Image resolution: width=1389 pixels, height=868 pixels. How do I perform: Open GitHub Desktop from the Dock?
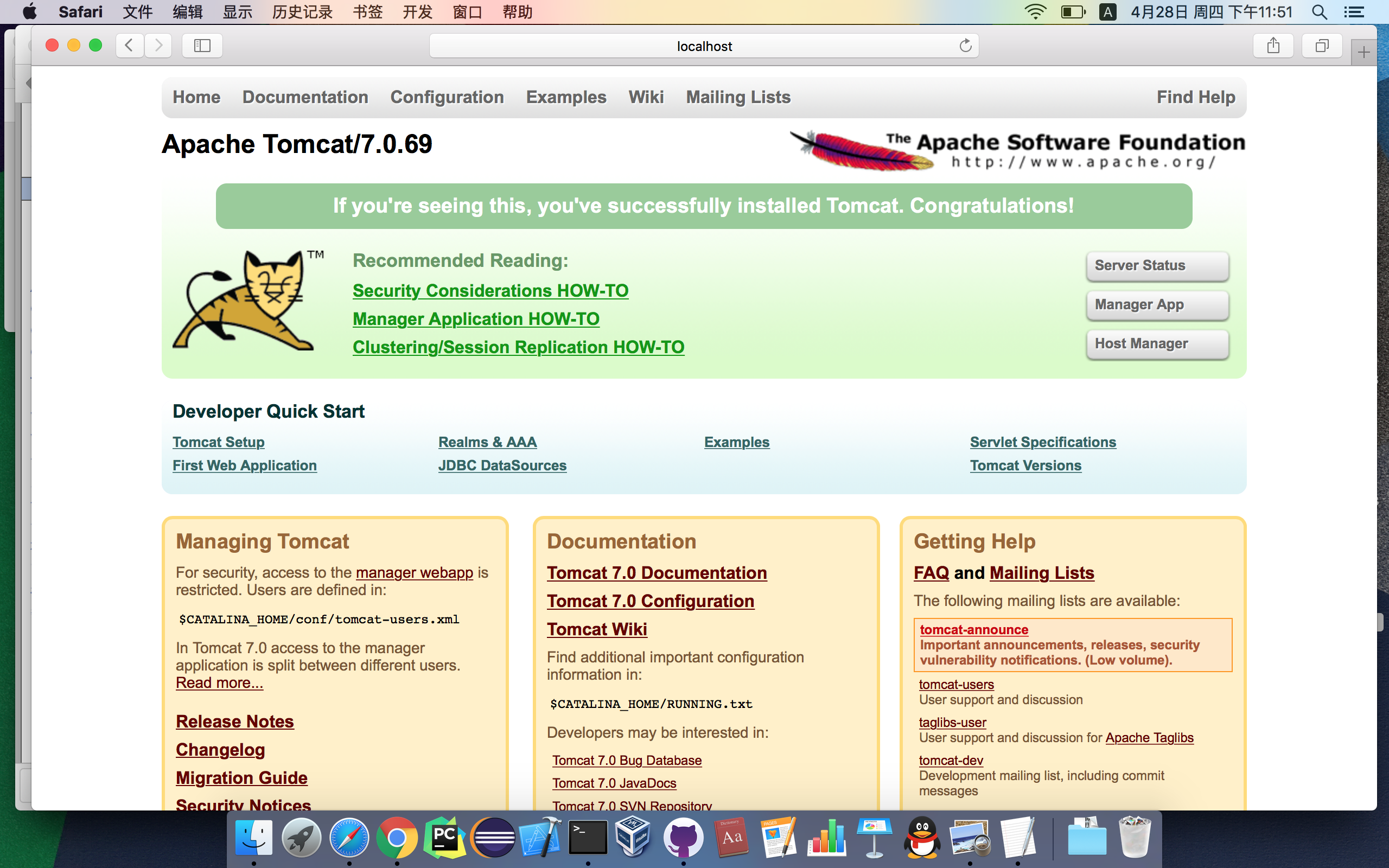[683, 838]
